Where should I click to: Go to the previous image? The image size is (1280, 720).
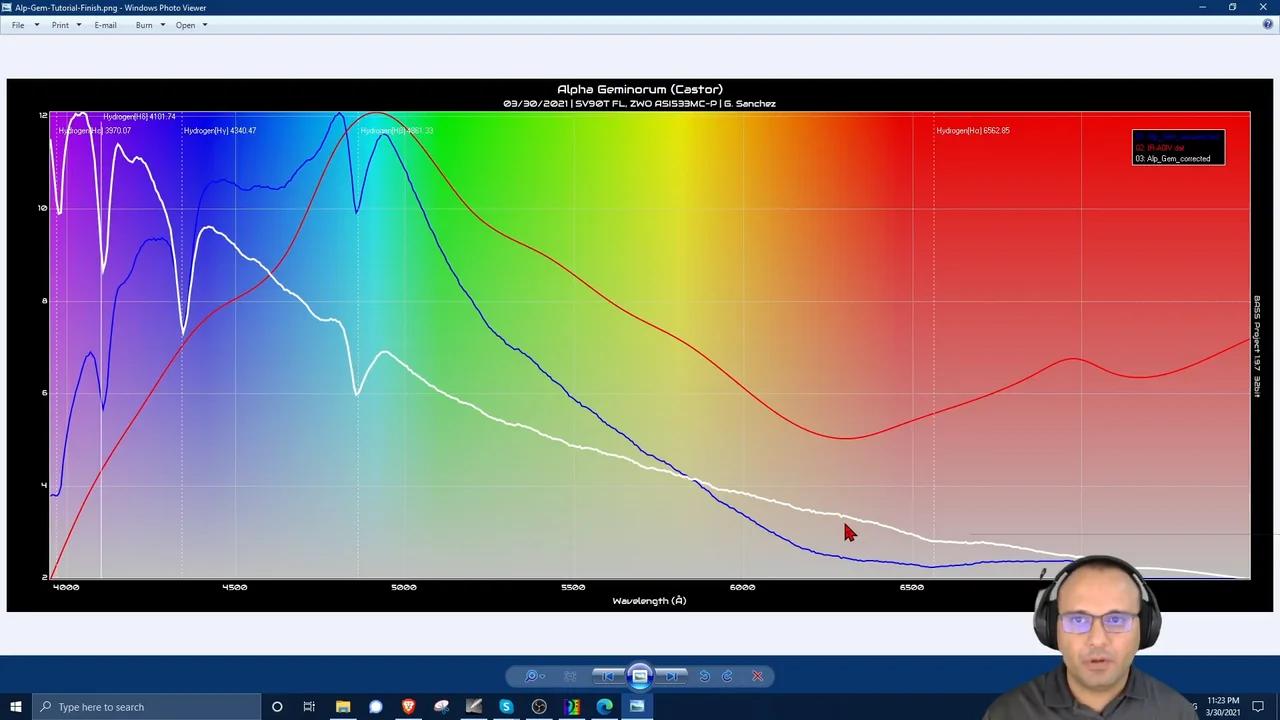coord(609,676)
